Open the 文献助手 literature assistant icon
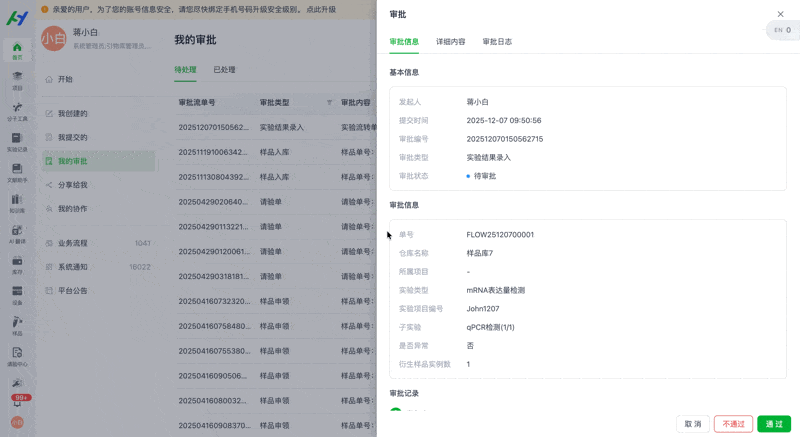 (17, 172)
